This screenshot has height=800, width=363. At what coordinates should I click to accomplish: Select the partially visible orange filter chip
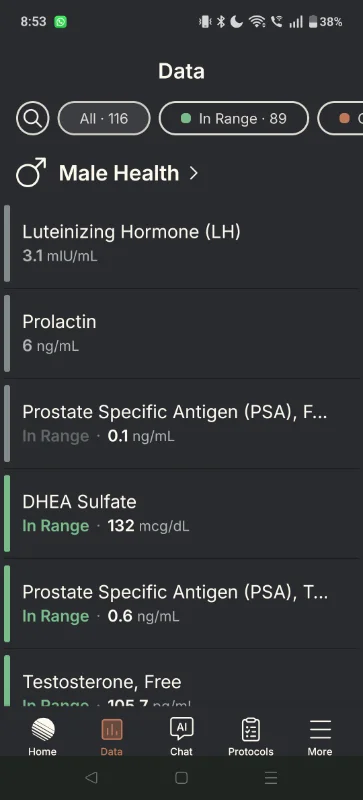(x=341, y=118)
